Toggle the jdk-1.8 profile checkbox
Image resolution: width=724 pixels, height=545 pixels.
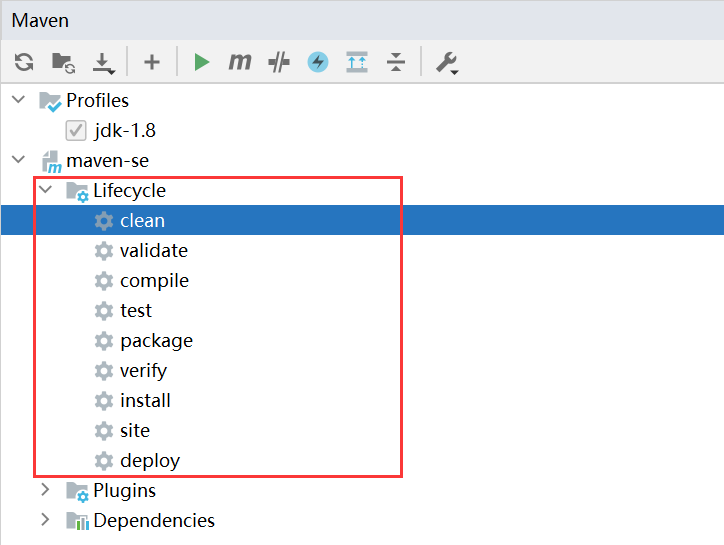coord(76,131)
